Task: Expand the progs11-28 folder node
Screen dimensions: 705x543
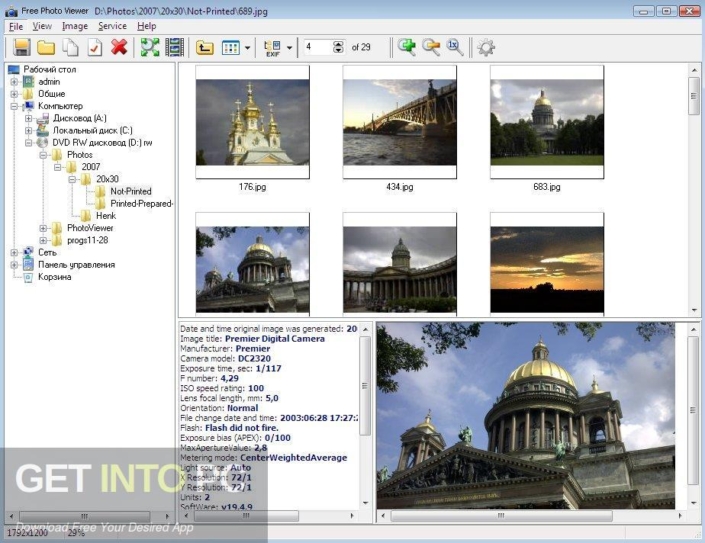Action: pos(43,240)
